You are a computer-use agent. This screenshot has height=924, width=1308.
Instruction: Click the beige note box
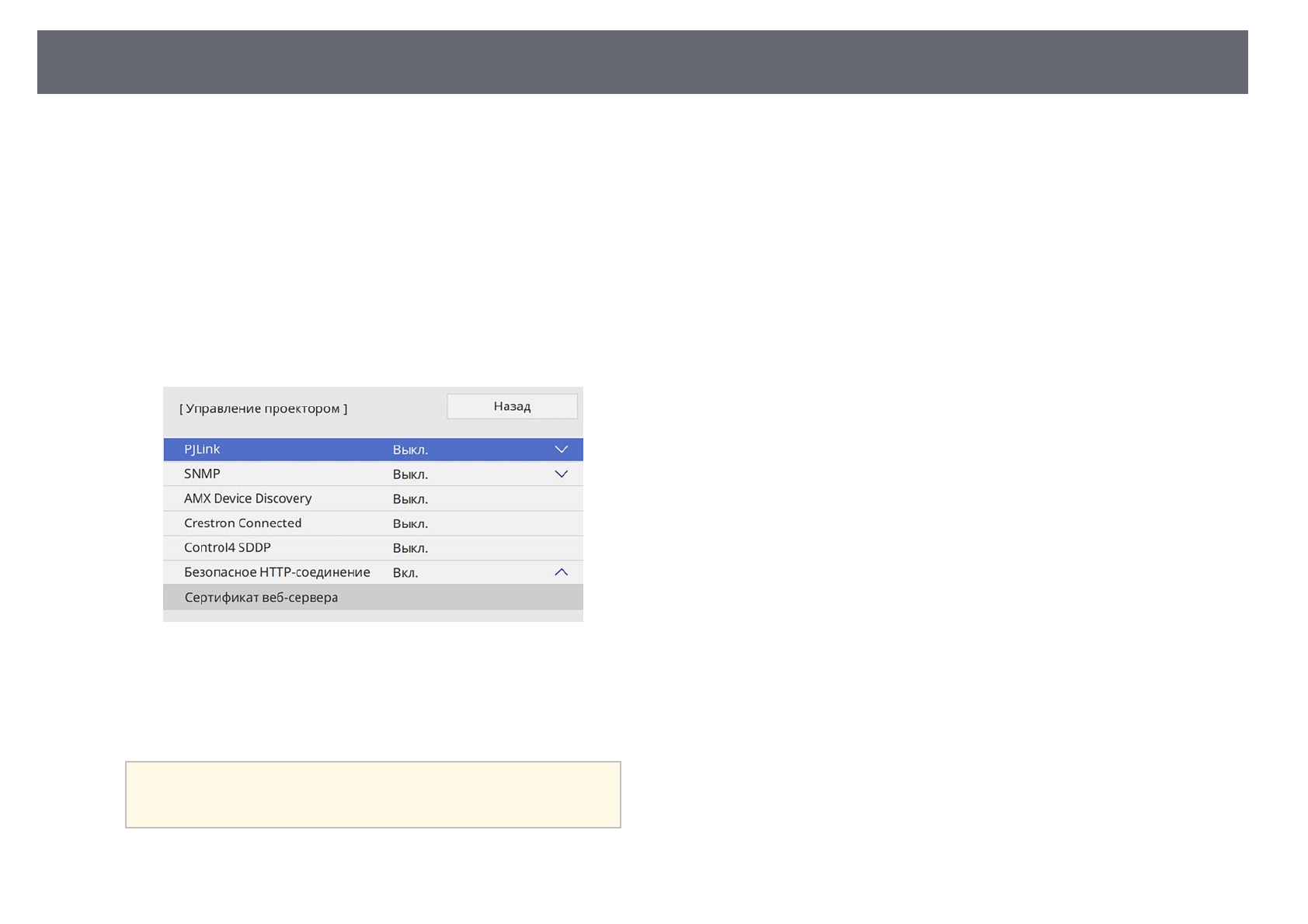click(373, 794)
